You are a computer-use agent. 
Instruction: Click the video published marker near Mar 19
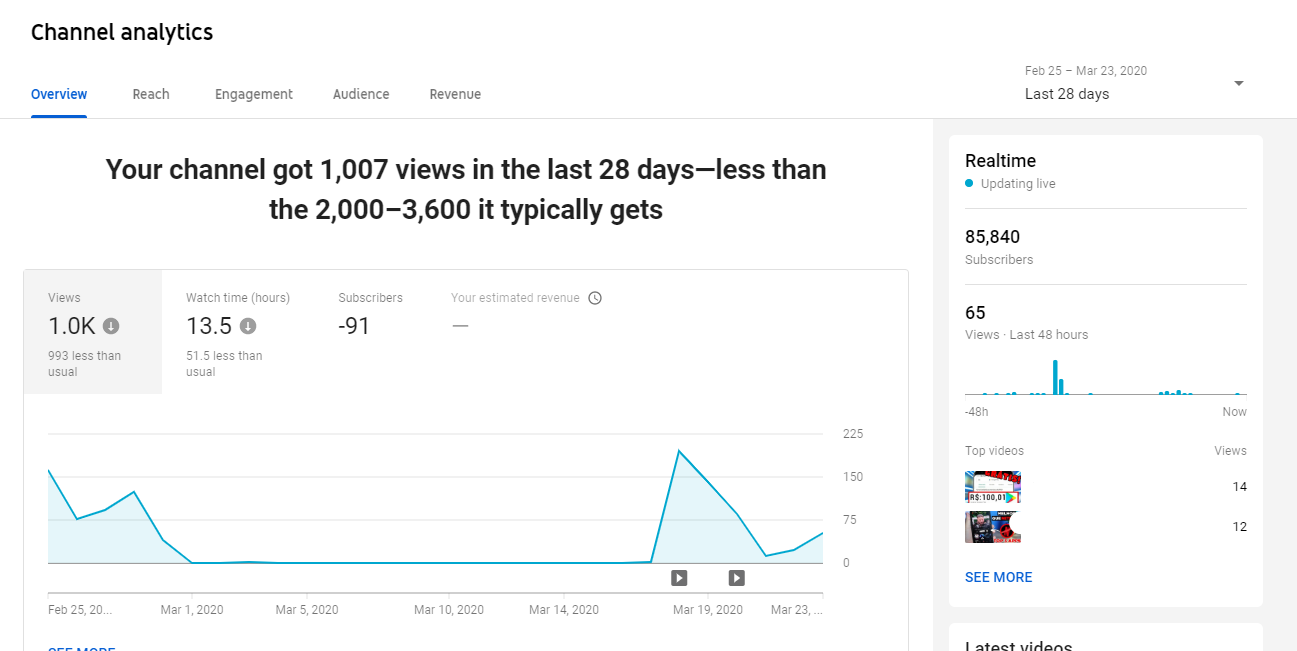click(679, 577)
